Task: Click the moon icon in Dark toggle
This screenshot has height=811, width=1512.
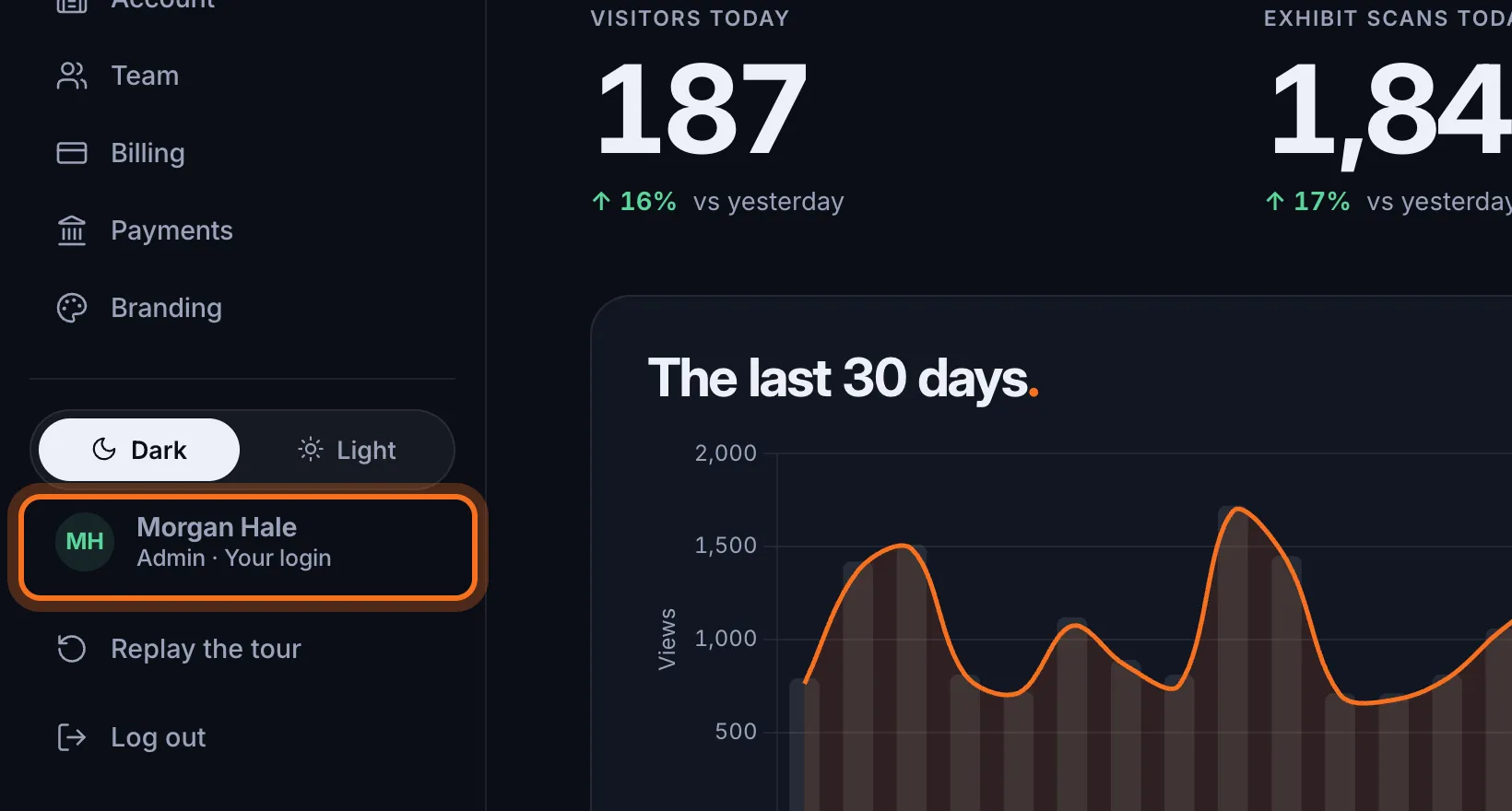Action: click(x=104, y=450)
